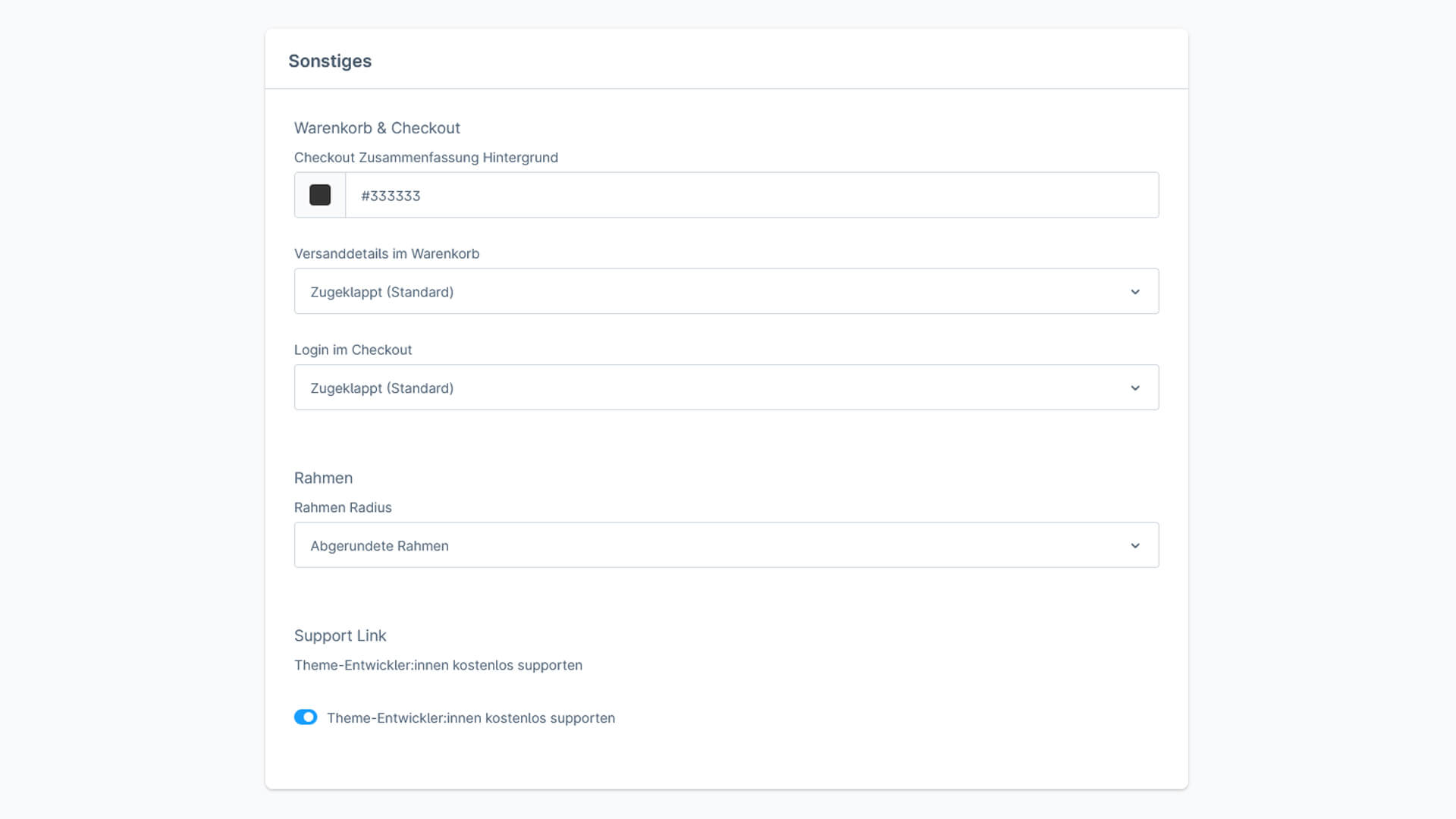1456x819 pixels.
Task: Click the Warenkorb & Checkout section title
Action: [x=377, y=128]
